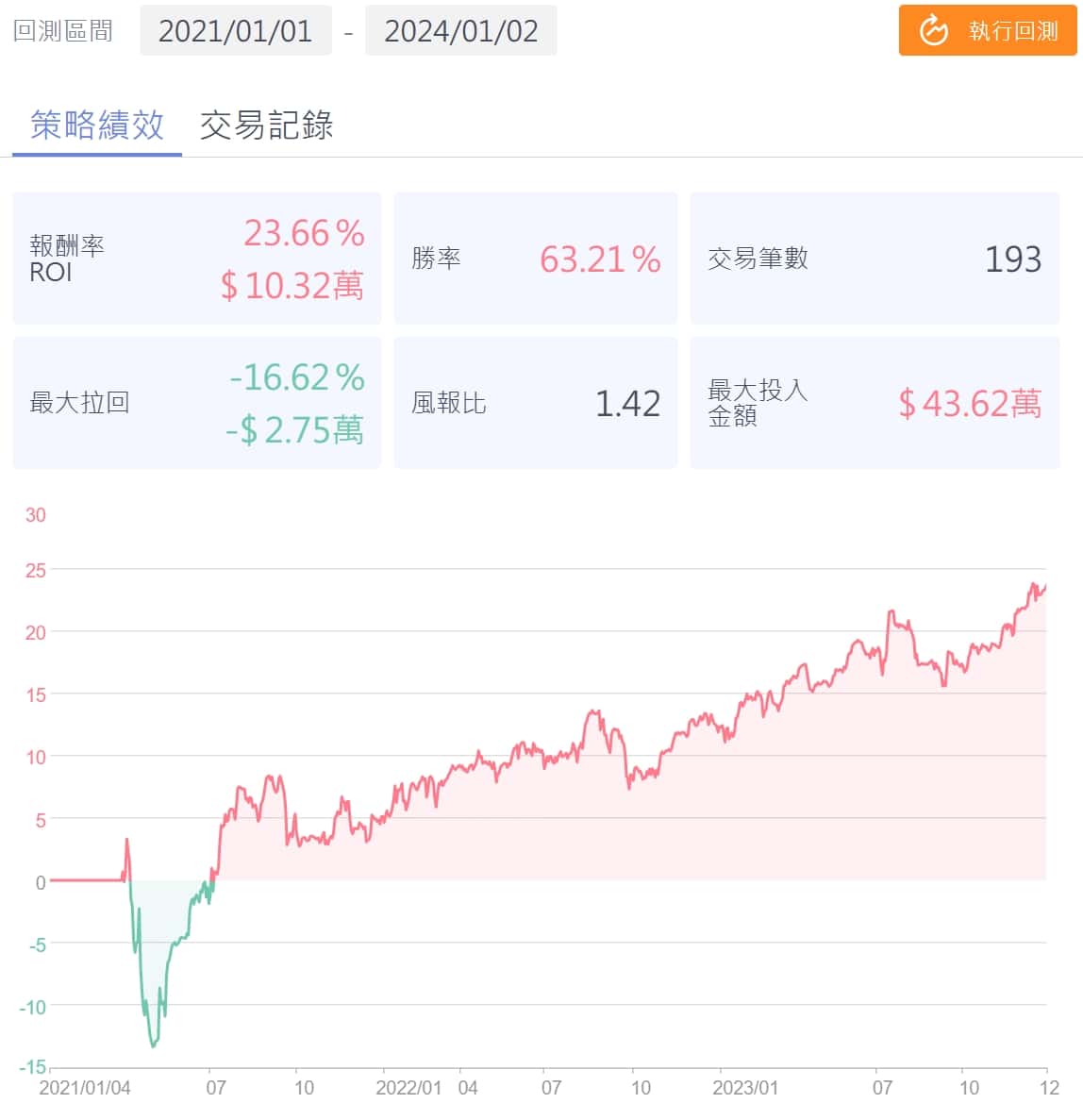The width and height of the screenshot is (1083, 1120).
Task: Click the 最大拉回 -16.62% card
Action: [x=197, y=403]
